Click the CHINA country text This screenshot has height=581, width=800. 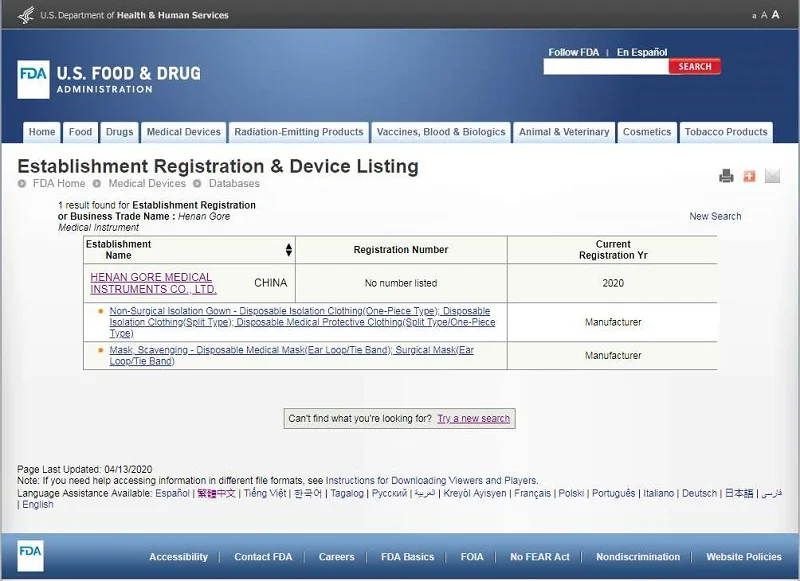point(270,283)
